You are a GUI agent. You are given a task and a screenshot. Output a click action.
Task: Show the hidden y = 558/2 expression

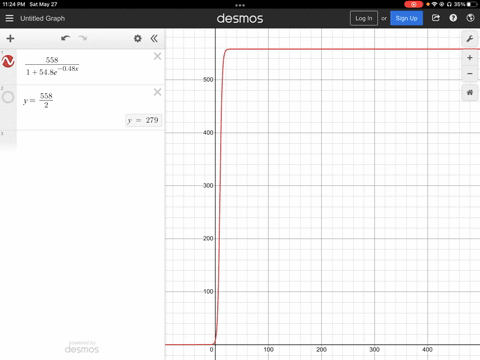pyautogui.click(x=8, y=97)
